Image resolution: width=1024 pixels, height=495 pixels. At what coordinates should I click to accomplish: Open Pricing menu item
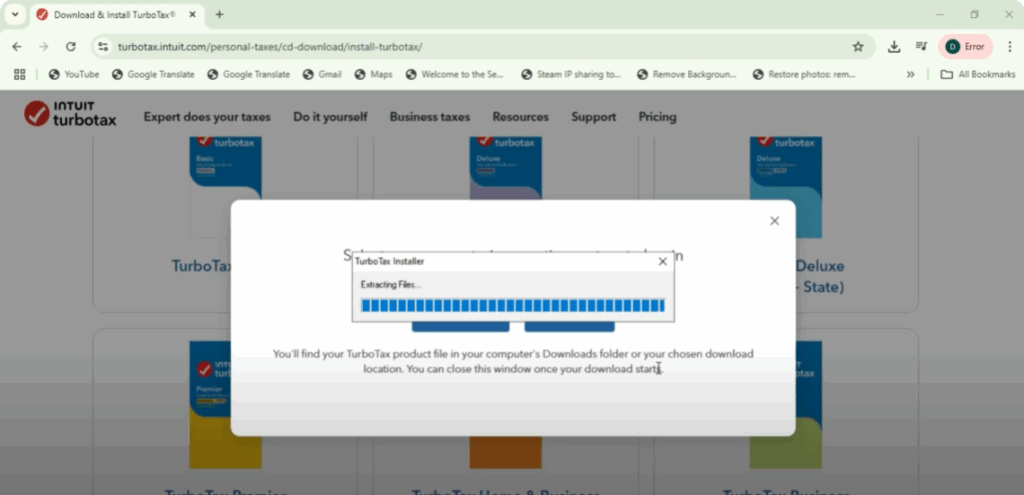[658, 117]
